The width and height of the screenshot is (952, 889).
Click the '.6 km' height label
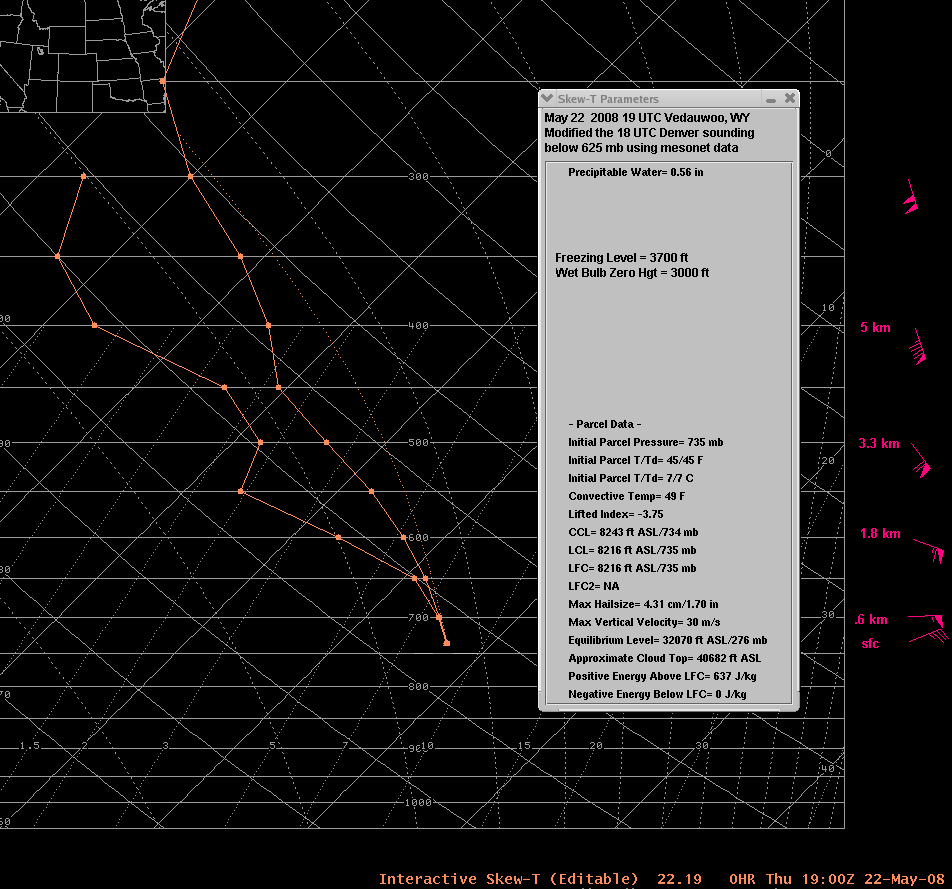click(871, 619)
